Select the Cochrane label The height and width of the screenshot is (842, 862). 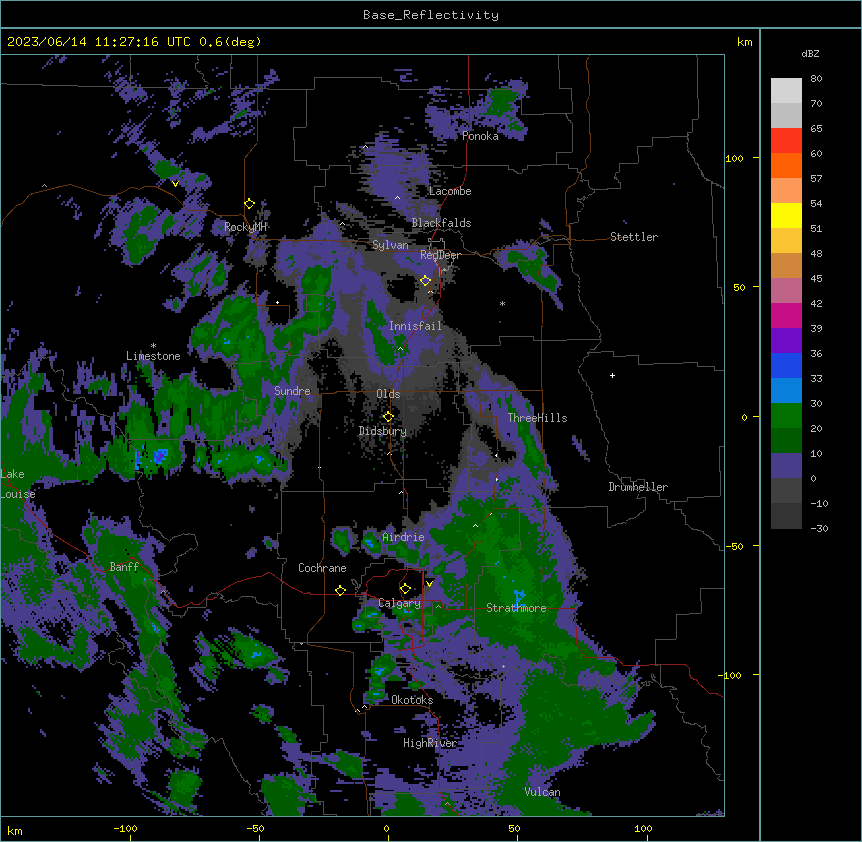(322, 568)
